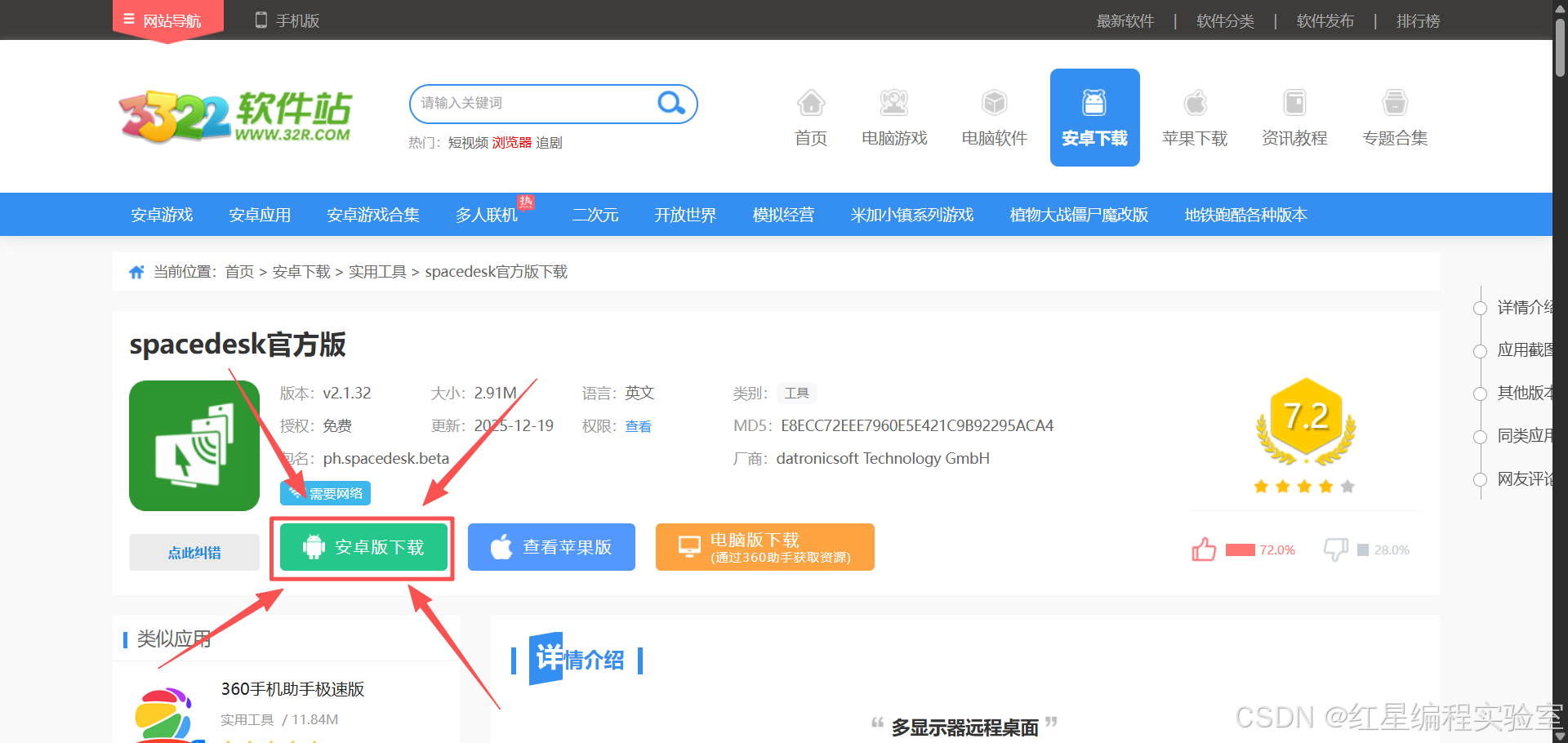Jump to 同类应用 side anchor
1568x743 pixels.
pyautogui.click(x=1525, y=436)
